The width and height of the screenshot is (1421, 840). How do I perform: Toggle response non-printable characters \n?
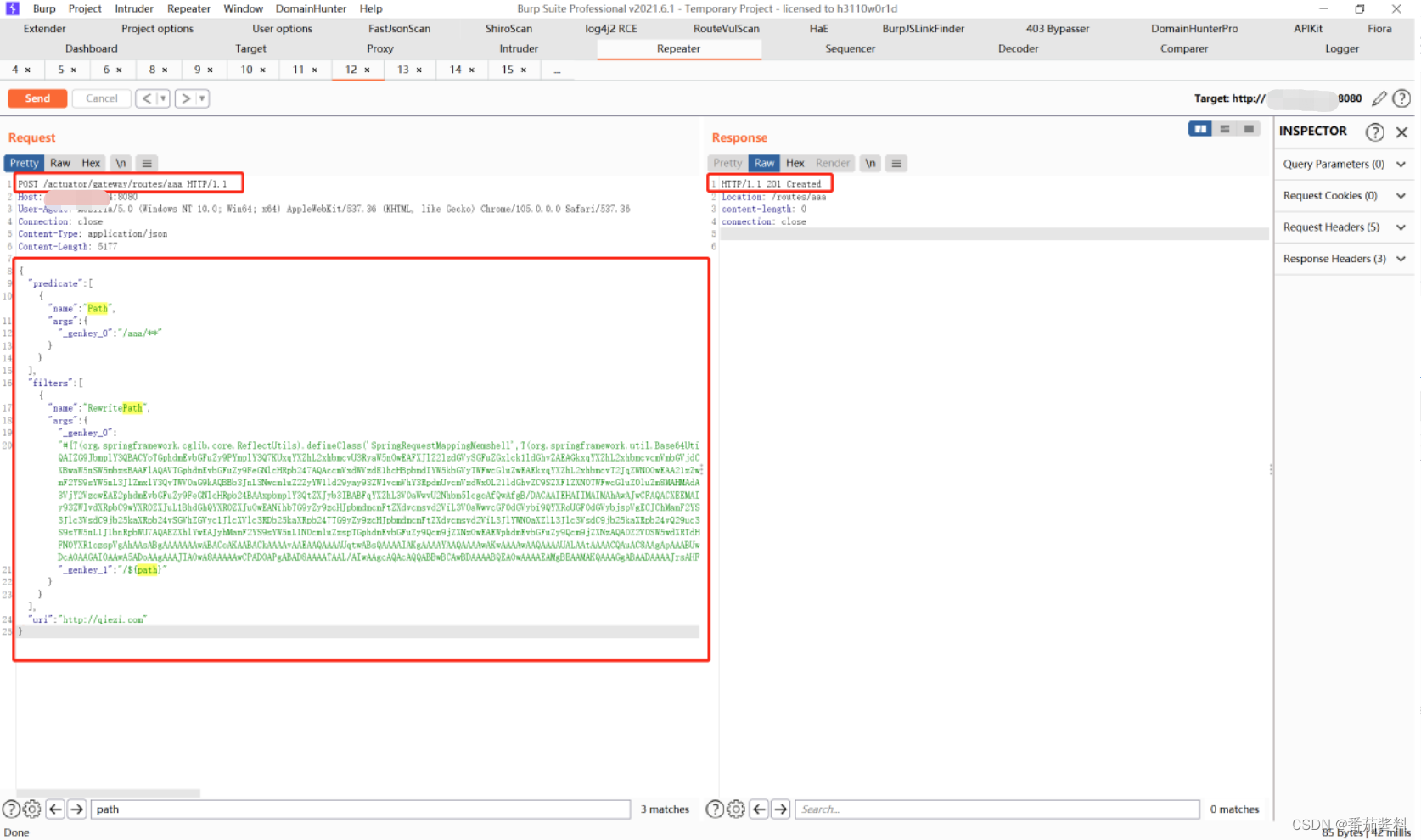(x=870, y=163)
